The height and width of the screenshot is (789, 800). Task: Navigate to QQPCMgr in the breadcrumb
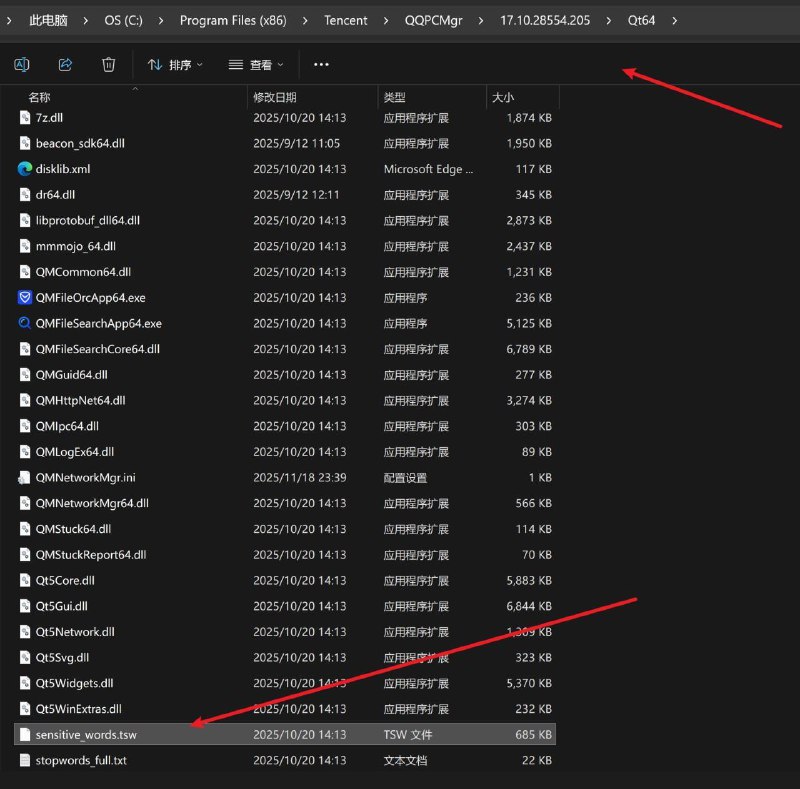[434, 20]
